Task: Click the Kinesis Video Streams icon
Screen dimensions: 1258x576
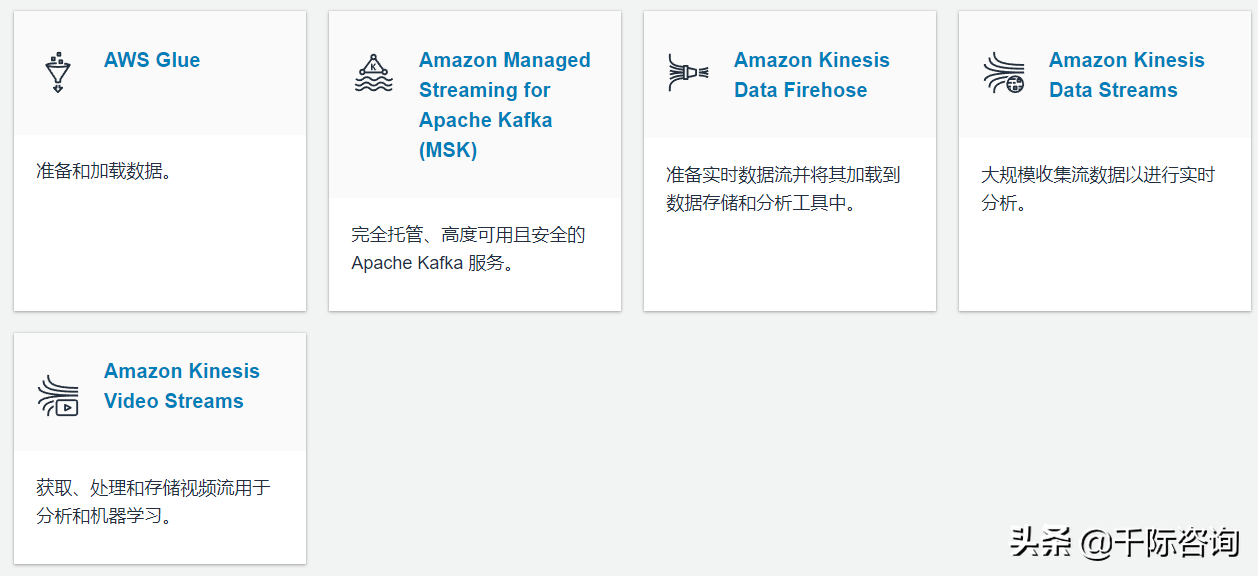Action: coord(58,395)
